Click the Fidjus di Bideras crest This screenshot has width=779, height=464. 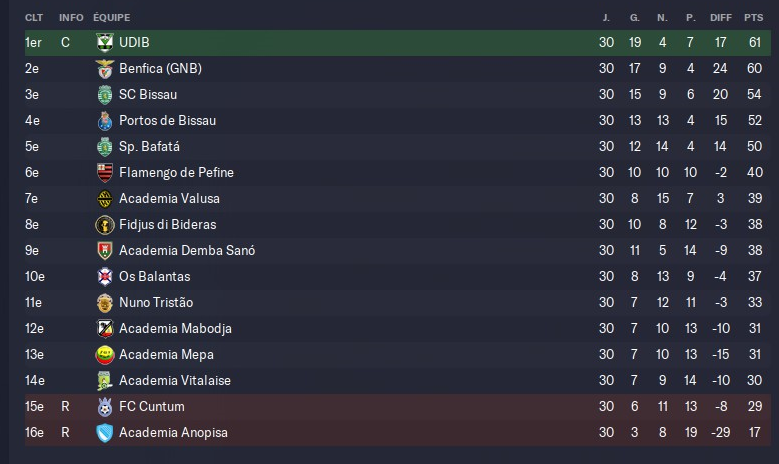(105, 224)
